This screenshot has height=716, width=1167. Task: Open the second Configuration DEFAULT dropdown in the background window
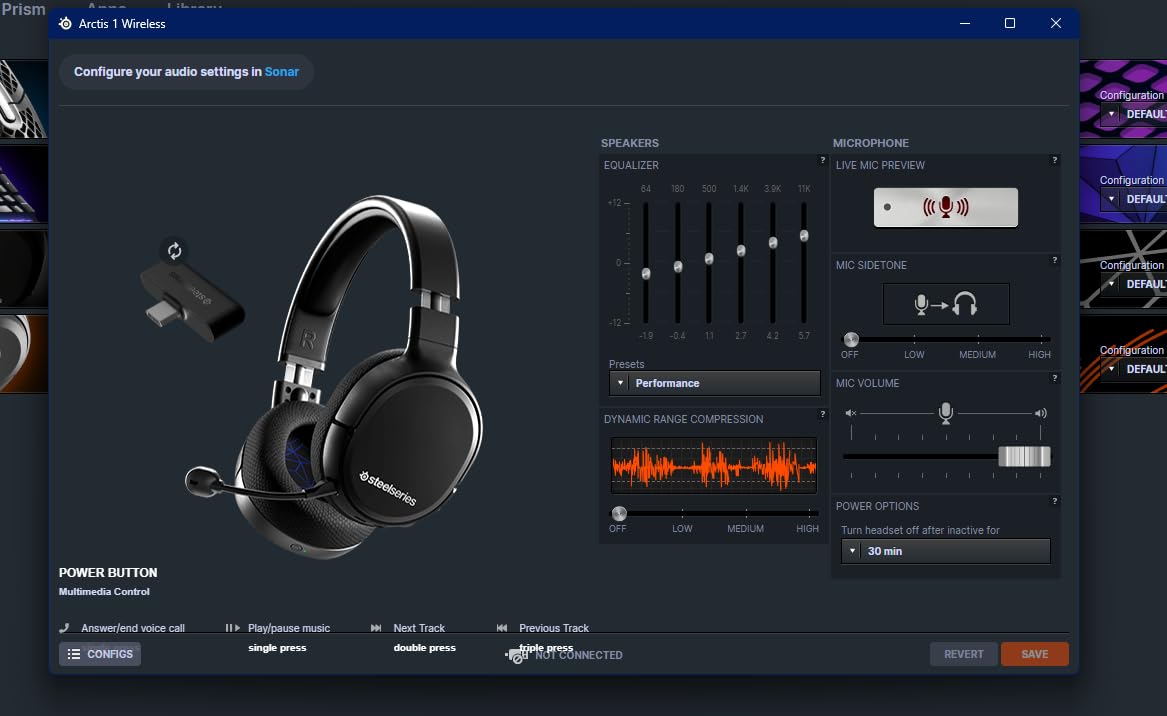pos(1133,199)
